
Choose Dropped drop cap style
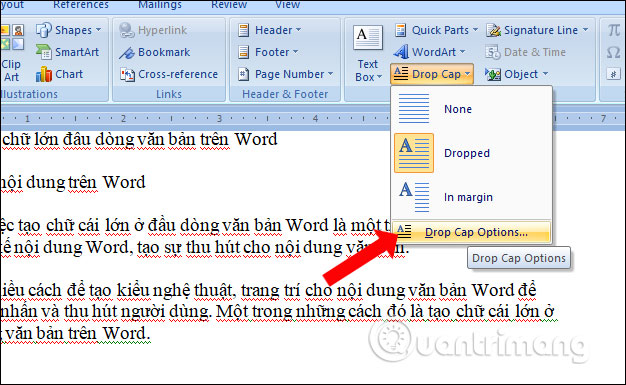point(472,153)
